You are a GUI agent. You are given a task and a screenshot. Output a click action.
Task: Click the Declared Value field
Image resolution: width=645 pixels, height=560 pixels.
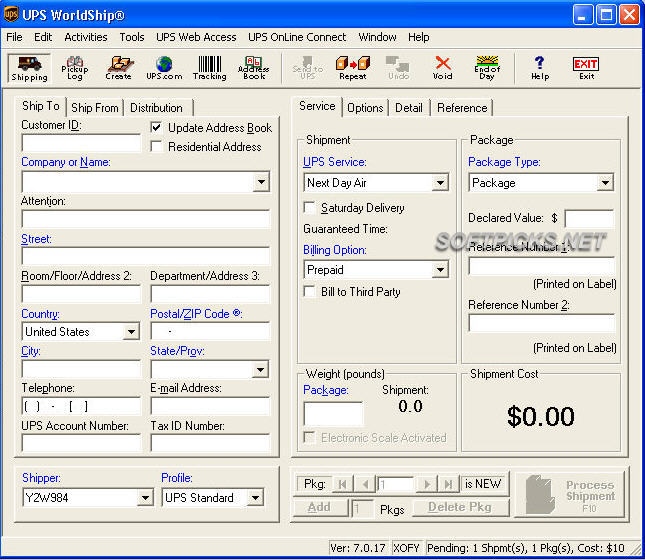pos(589,218)
